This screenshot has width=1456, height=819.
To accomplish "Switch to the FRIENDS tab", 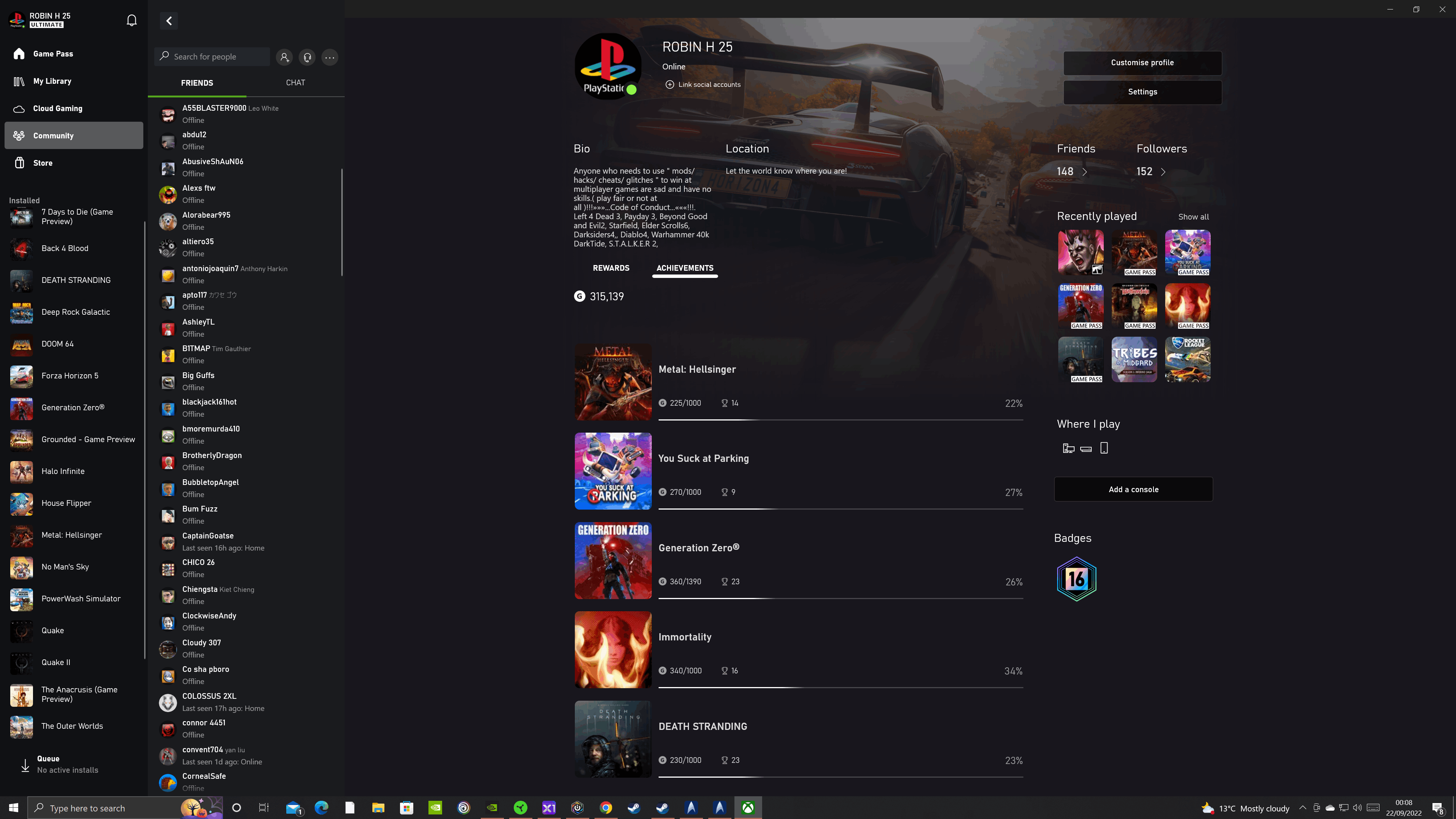I will tap(197, 83).
